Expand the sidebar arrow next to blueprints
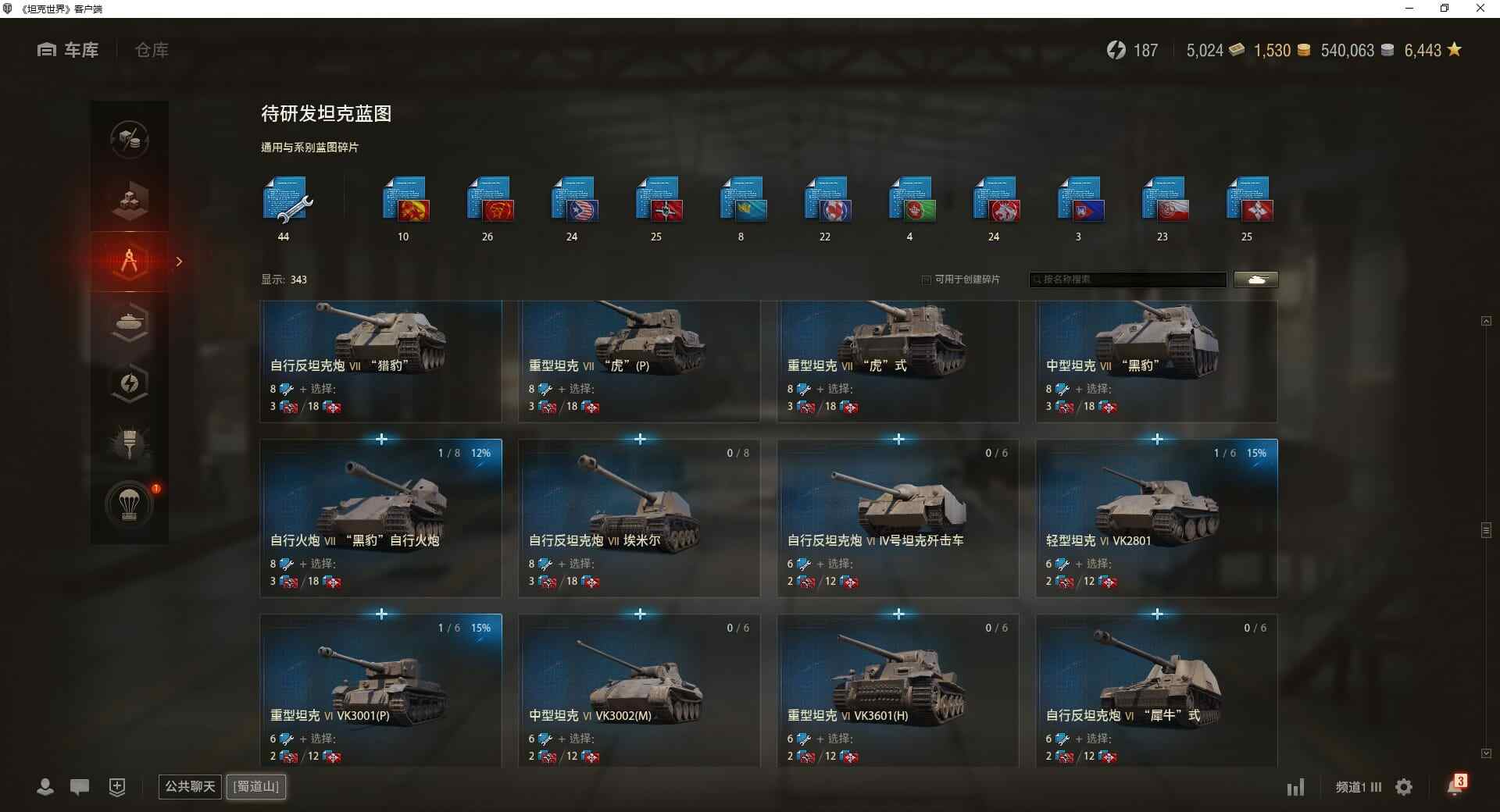The height and width of the screenshot is (812, 1500). point(179,262)
